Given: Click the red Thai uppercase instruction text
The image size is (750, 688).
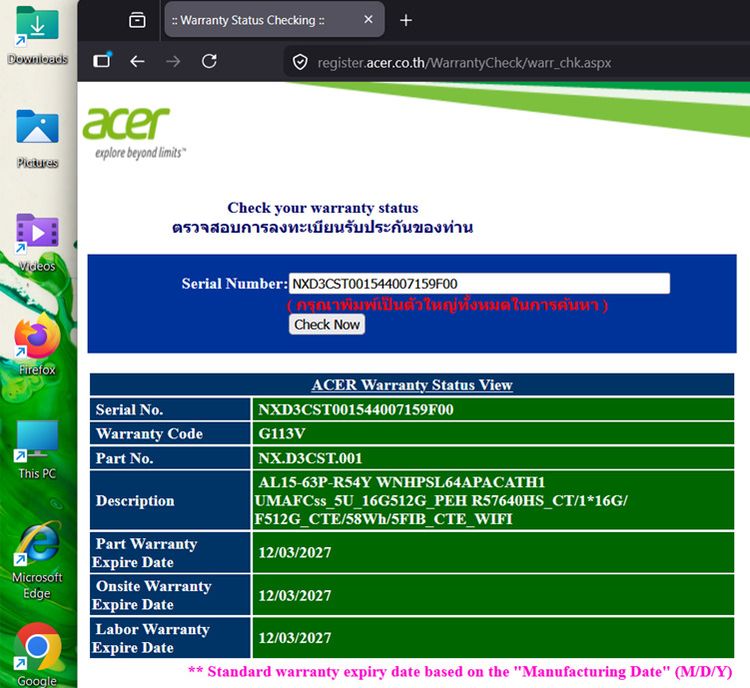Looking at the screenshot, I should 448,305.
